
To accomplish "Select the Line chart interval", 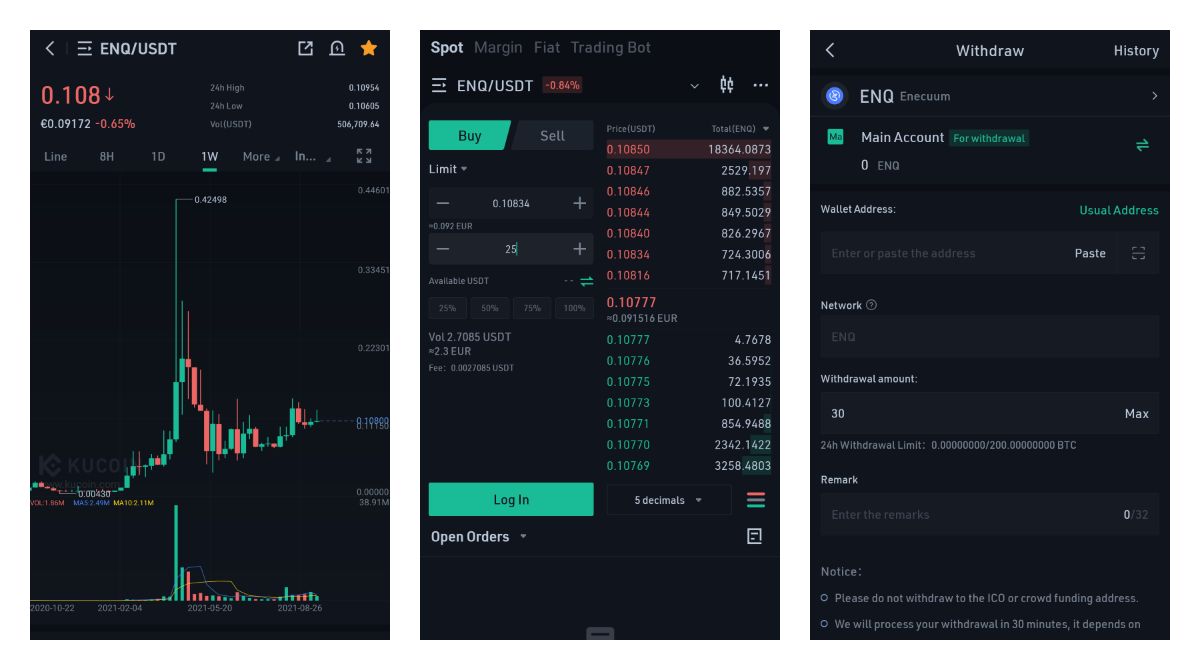I will pos(56,157).
